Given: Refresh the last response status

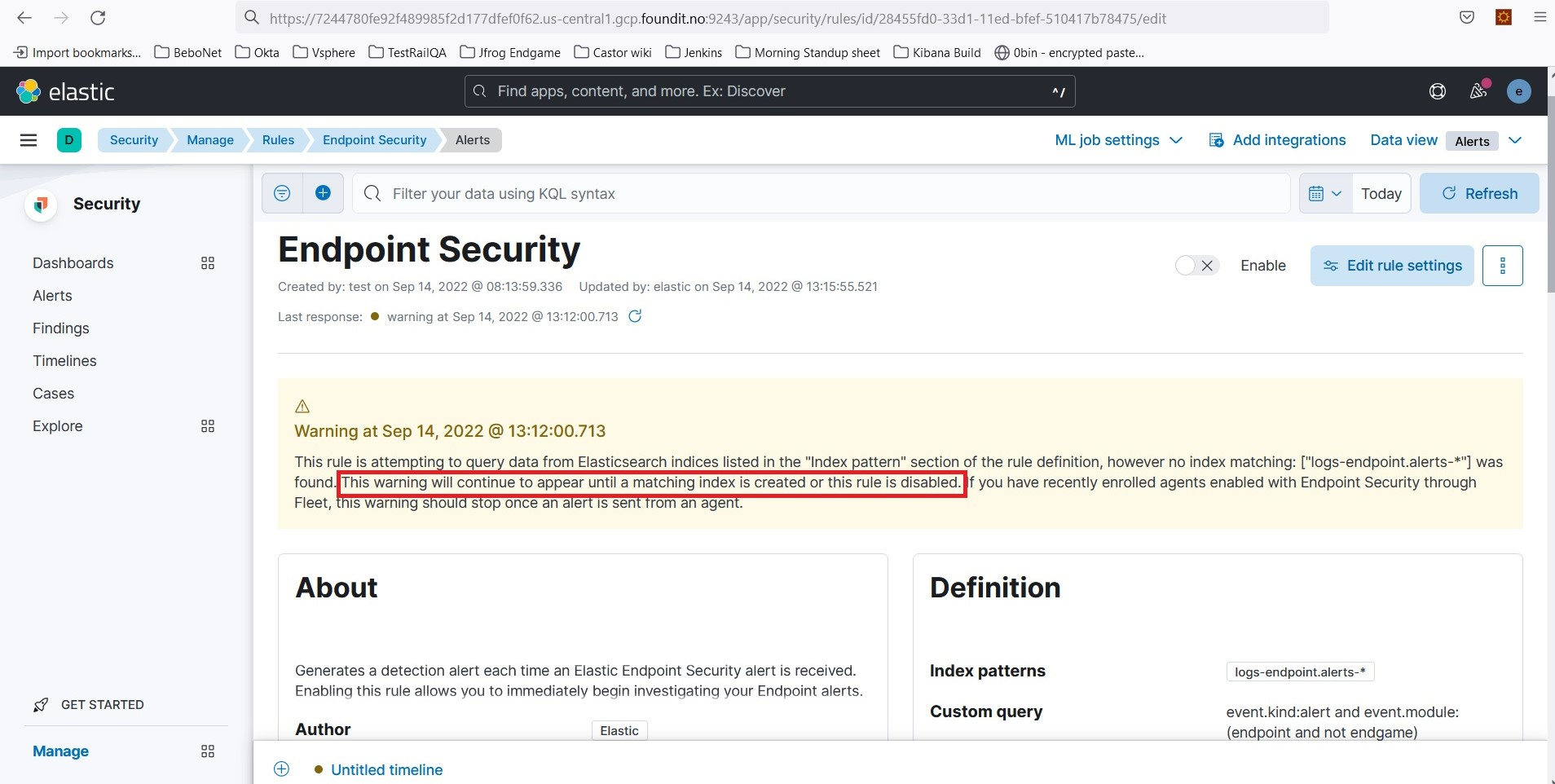Looking at the screenshot, I should click(x=636, y=316).
